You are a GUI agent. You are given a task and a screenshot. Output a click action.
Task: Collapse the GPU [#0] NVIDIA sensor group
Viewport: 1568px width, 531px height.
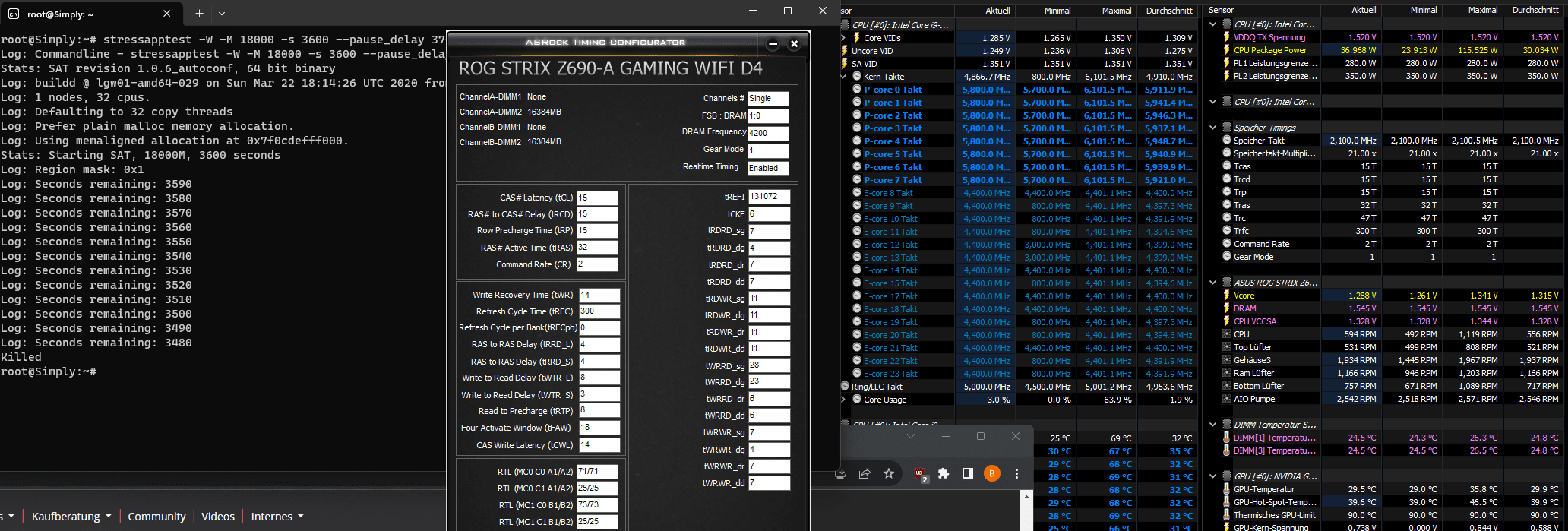[1213, 476]
